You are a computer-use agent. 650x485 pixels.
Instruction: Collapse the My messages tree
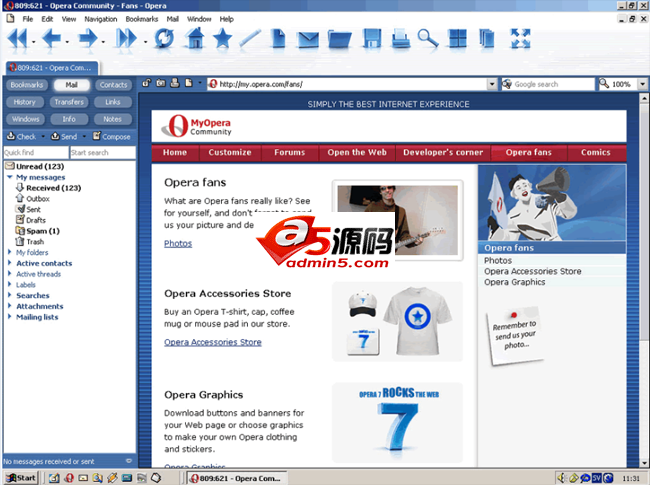pos(10,177)
